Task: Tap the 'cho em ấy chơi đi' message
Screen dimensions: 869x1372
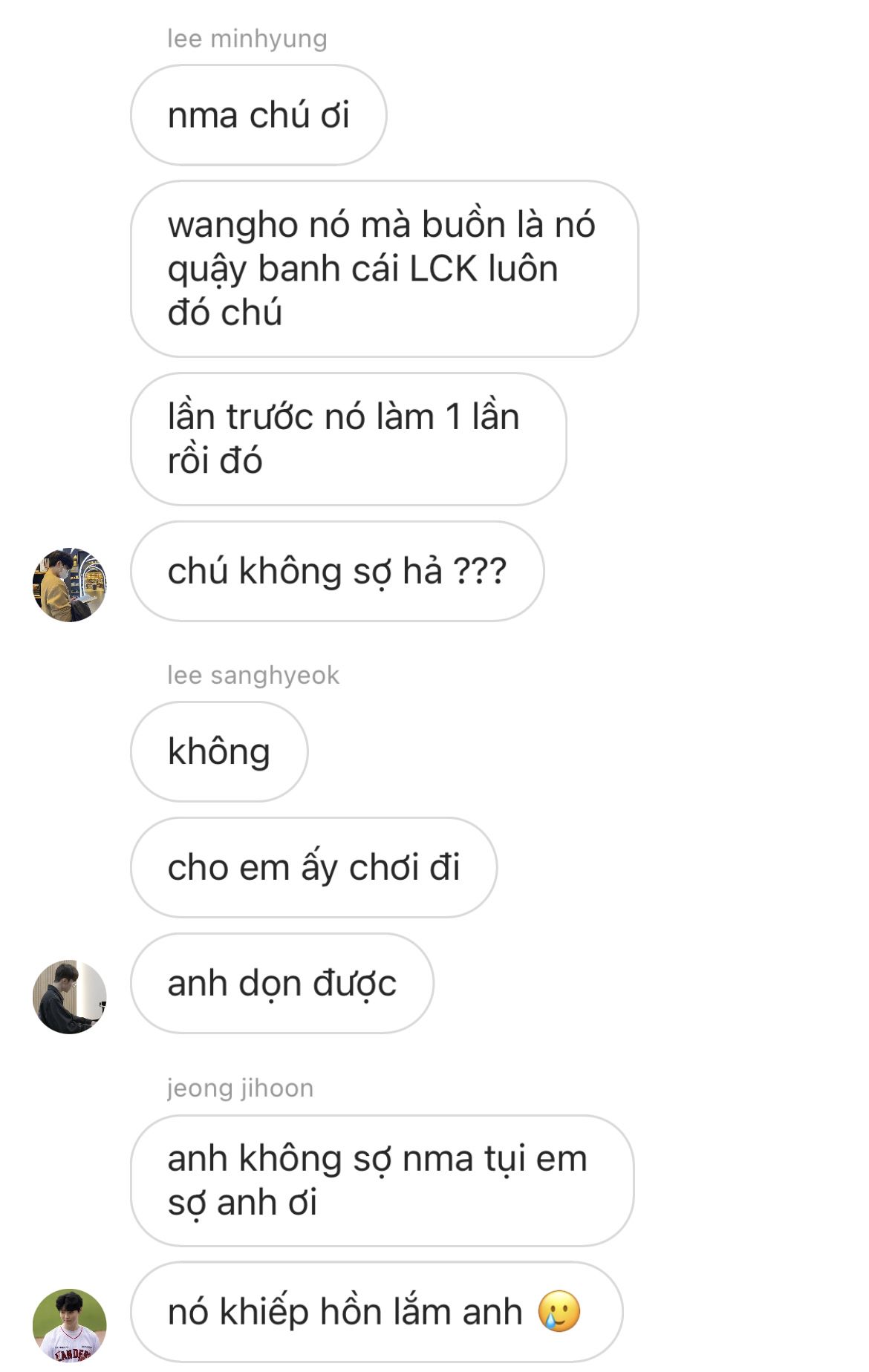Action: tap(313, 867)
